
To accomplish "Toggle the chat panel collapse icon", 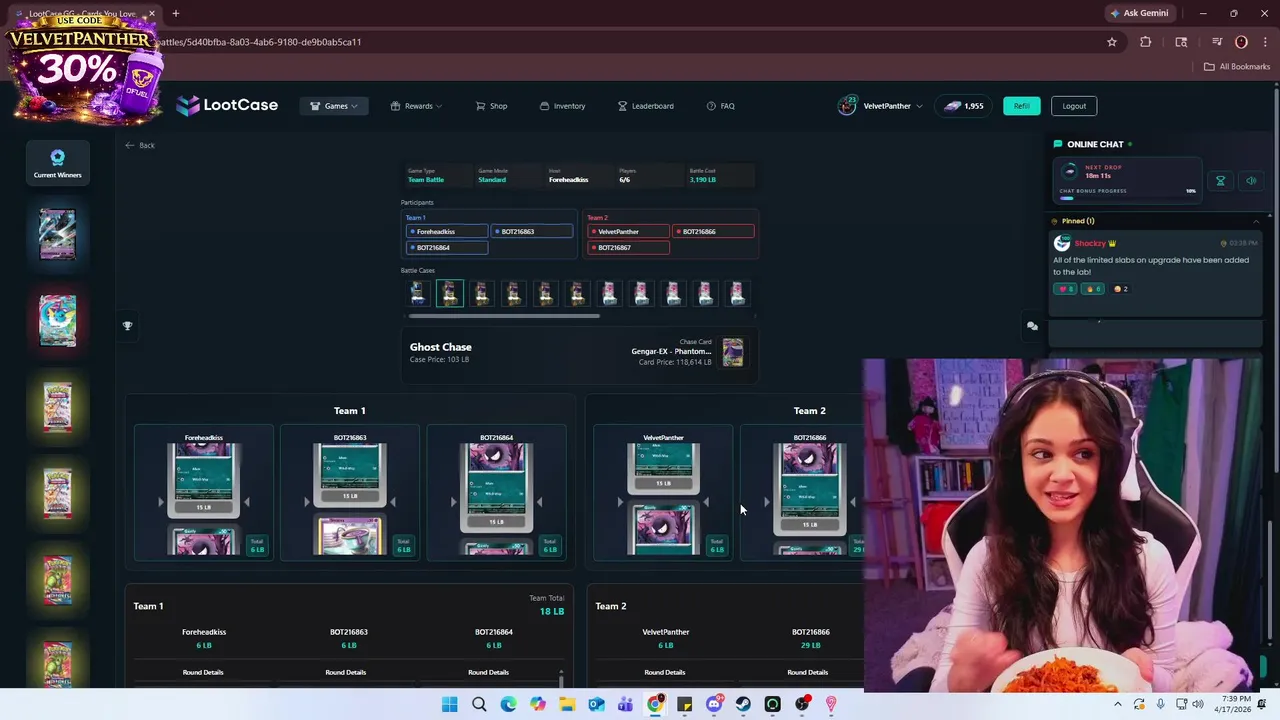I will tap(1032, 326).
